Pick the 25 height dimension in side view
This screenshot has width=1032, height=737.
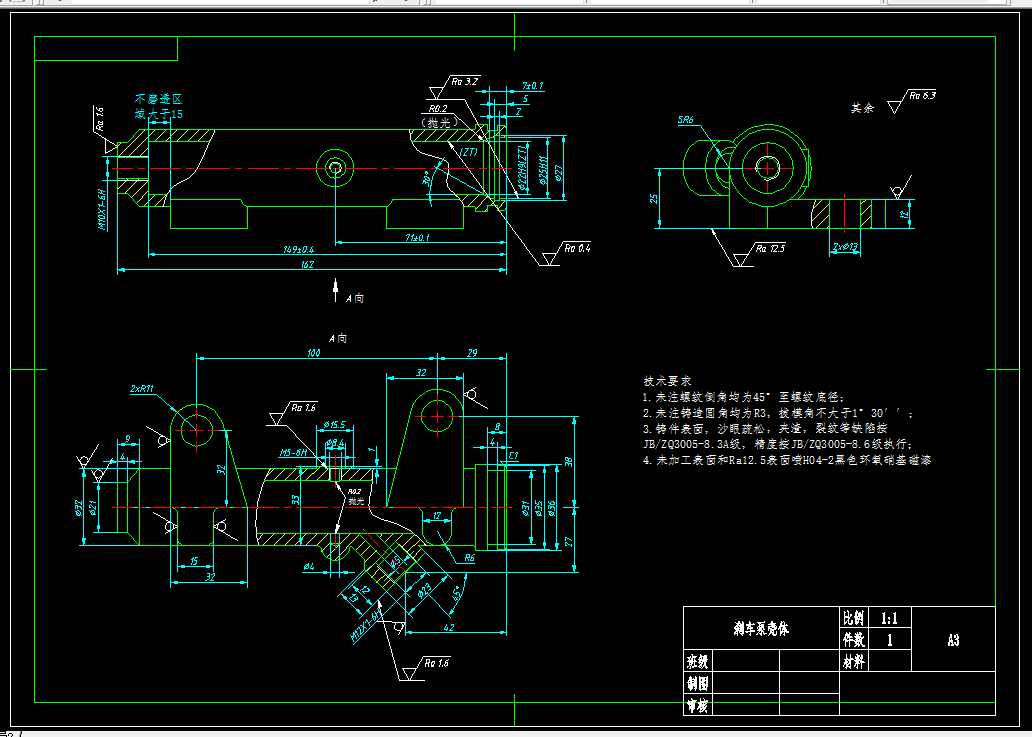(654, 198)
